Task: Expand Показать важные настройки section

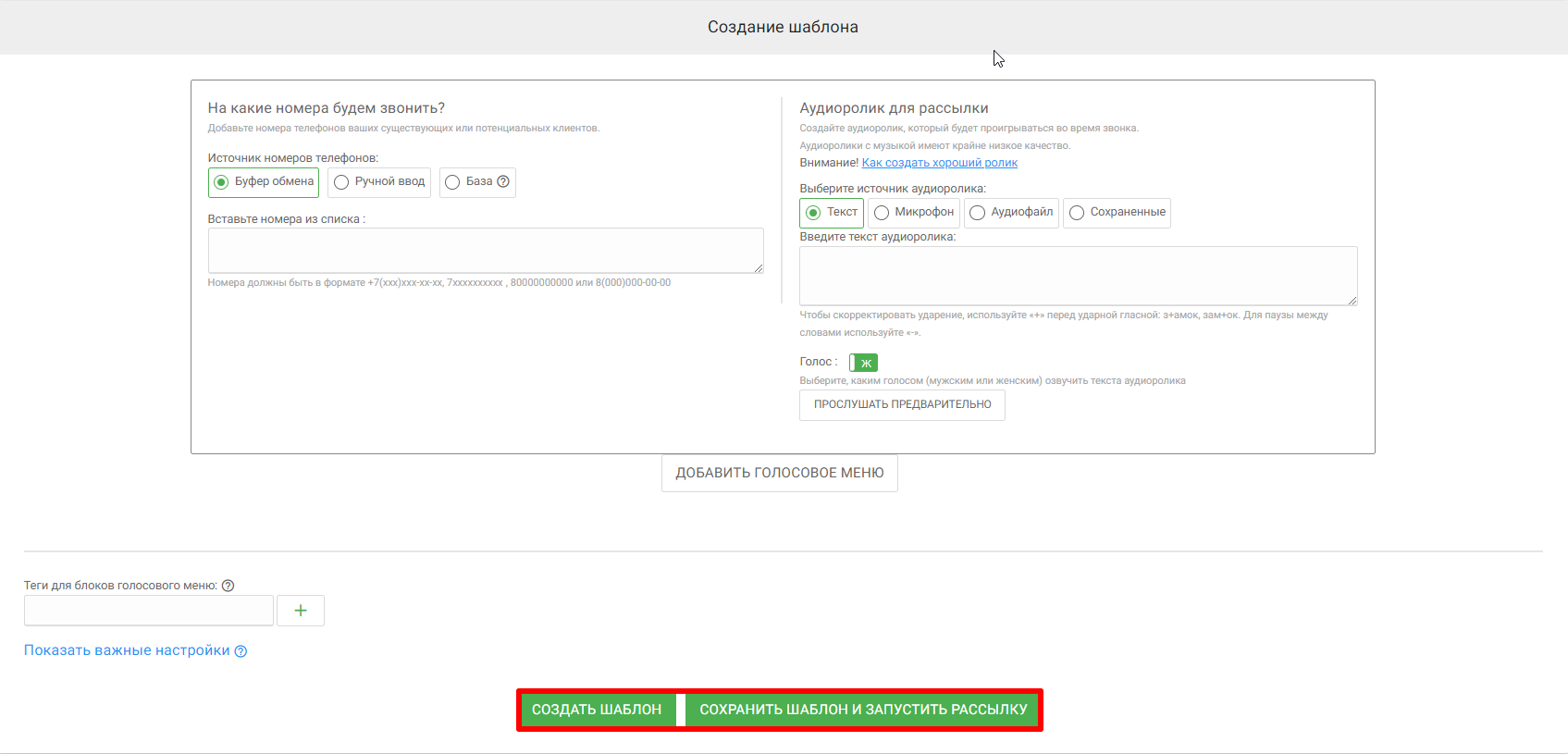Action: click(x=127, y=650)
